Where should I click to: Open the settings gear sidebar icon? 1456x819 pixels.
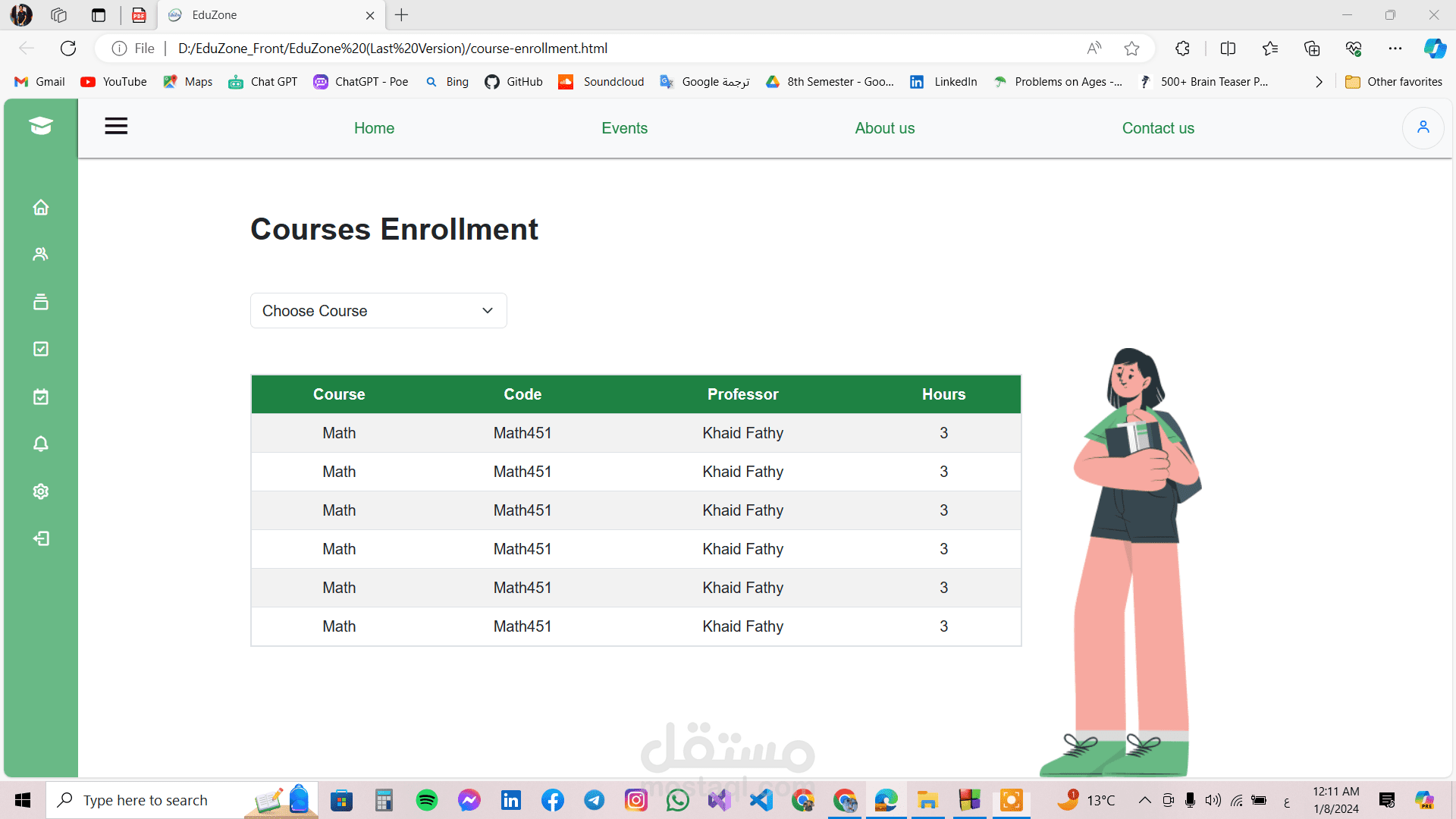[41, 491]
